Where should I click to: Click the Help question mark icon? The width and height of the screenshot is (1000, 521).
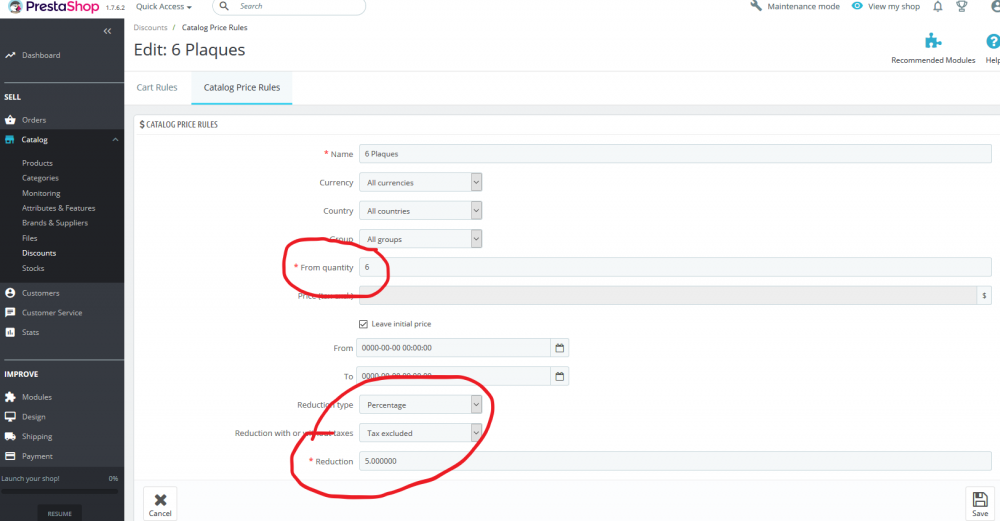pos(992,41)
